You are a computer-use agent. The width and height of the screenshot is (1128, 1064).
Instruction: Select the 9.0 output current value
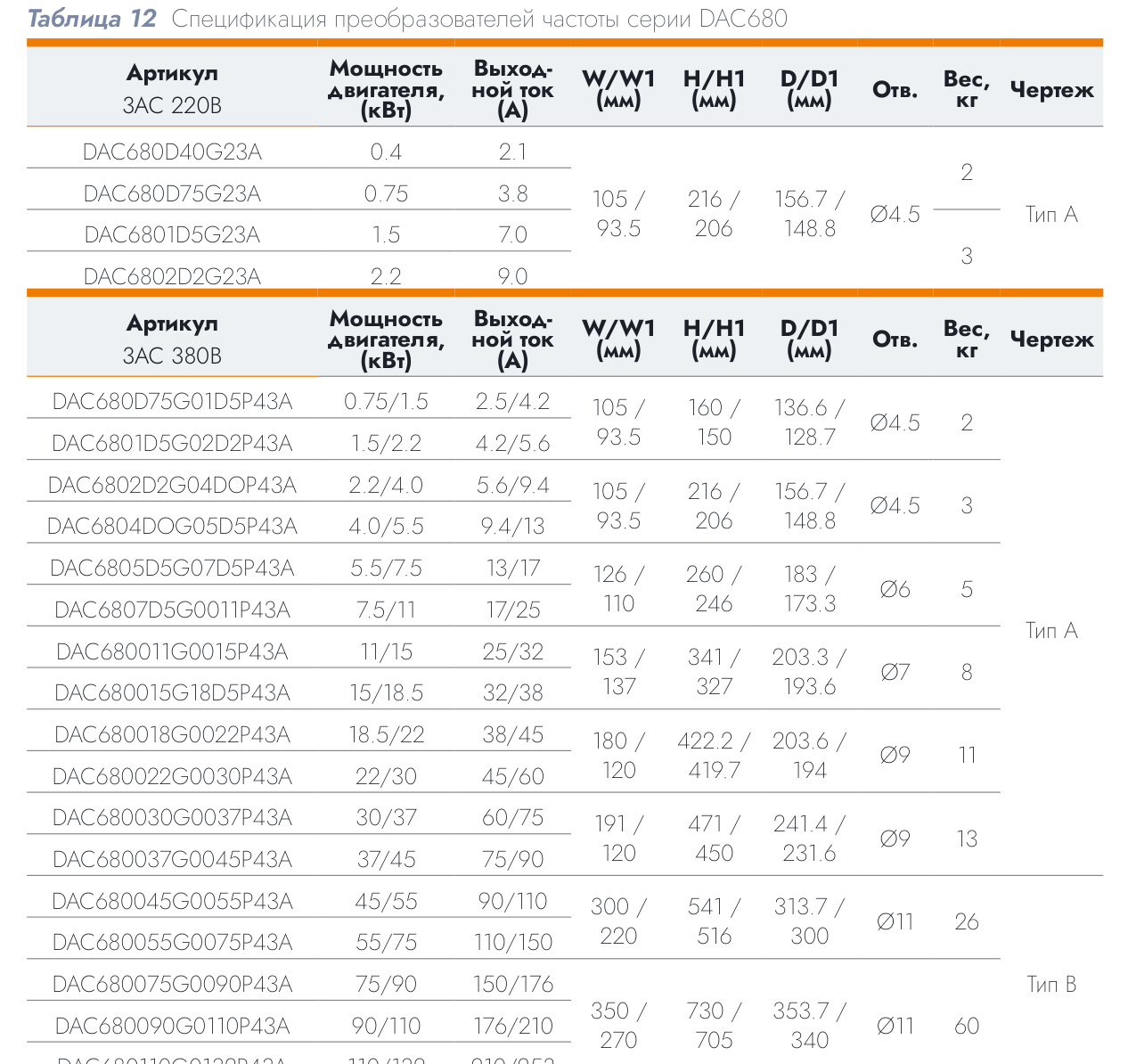click(x=513, y=277)
